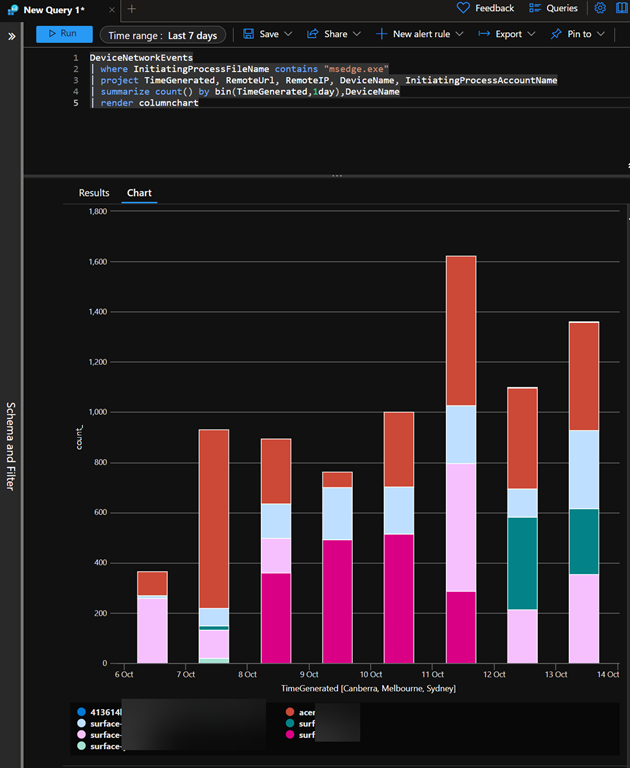Open settings gear icon
This screenshot has height=768, width=630.
pos(600,8)
